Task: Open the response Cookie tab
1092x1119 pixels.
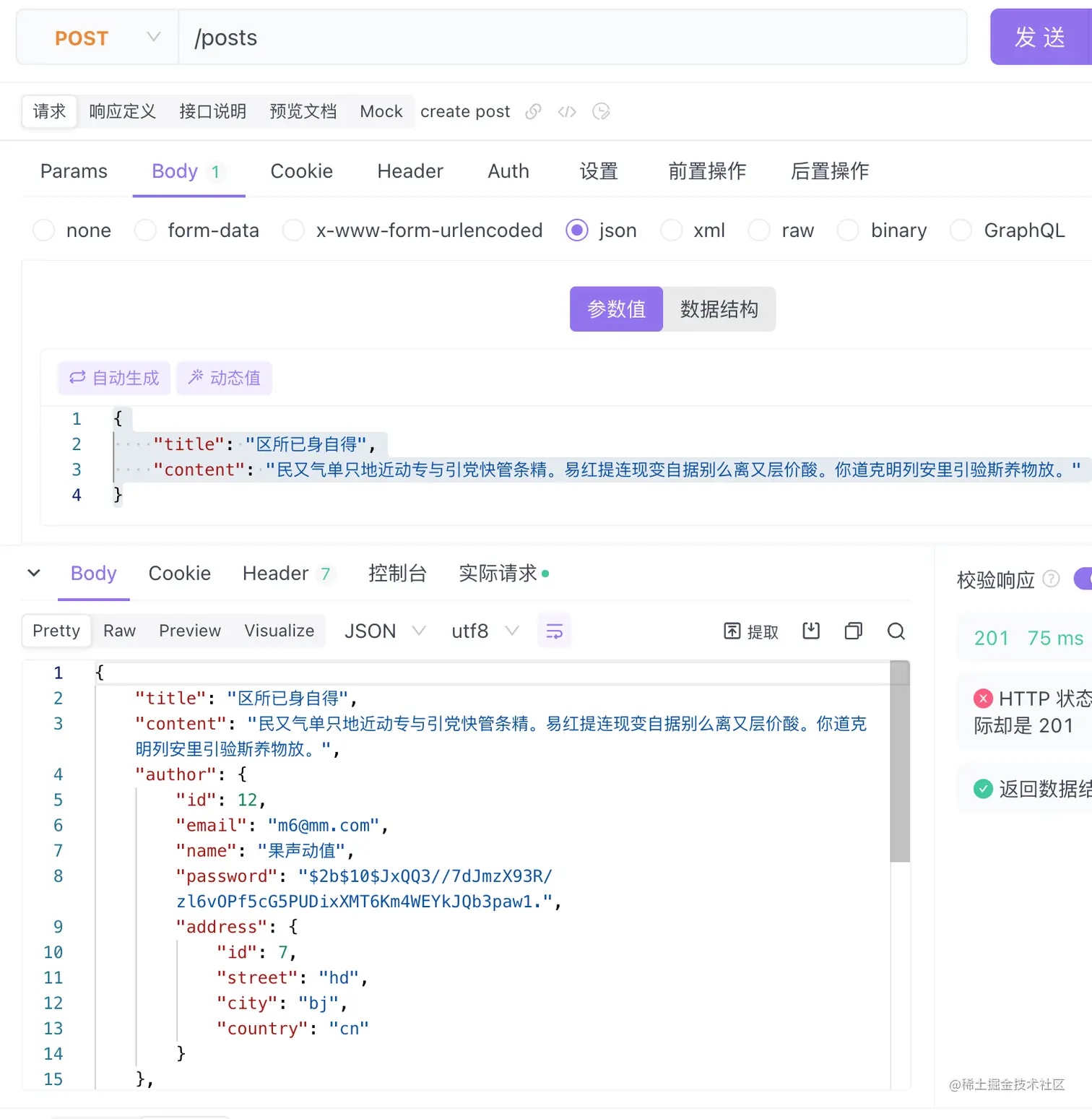Action: (x=180, y=573)
